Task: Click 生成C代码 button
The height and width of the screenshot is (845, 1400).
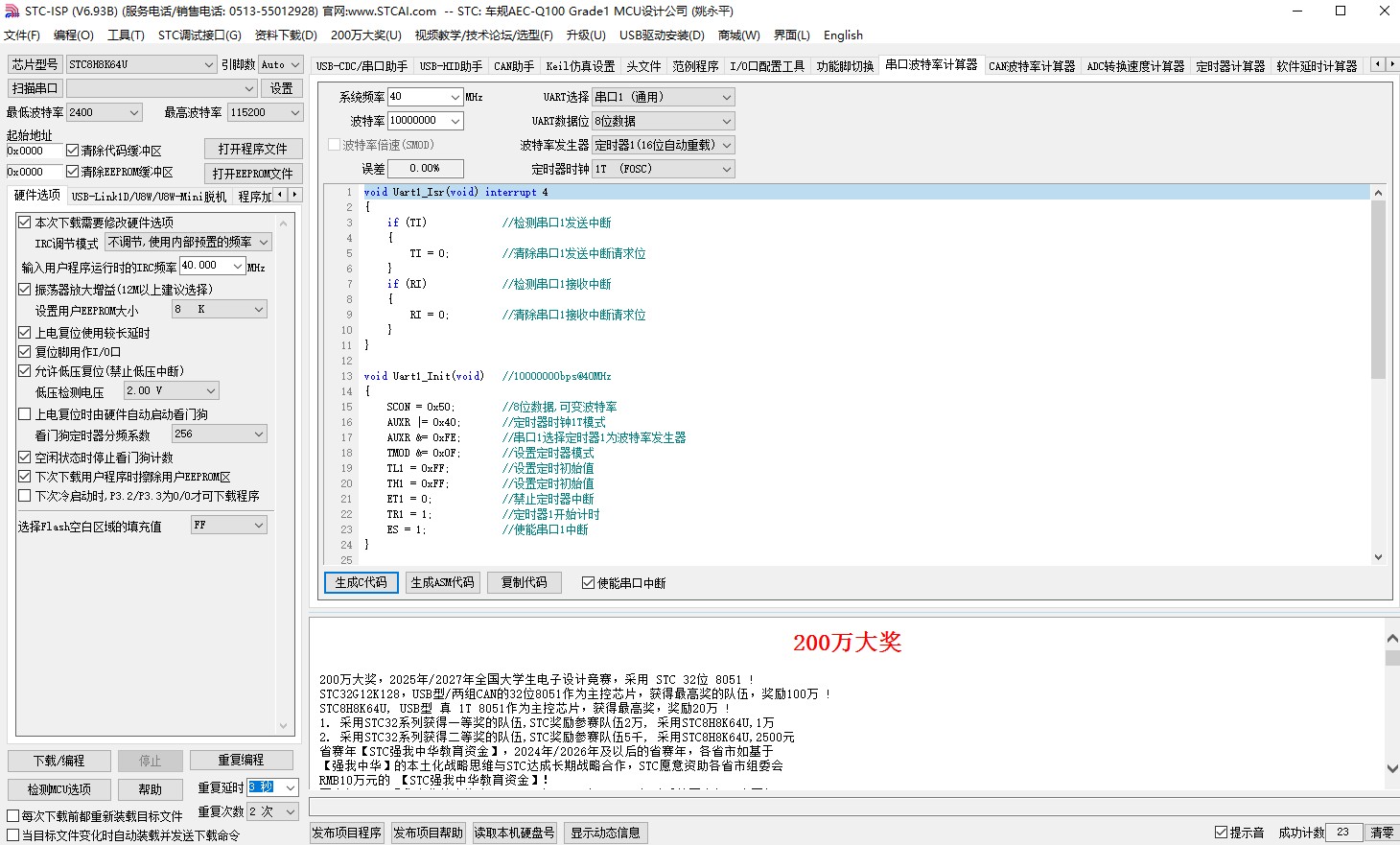Action: 362,582
